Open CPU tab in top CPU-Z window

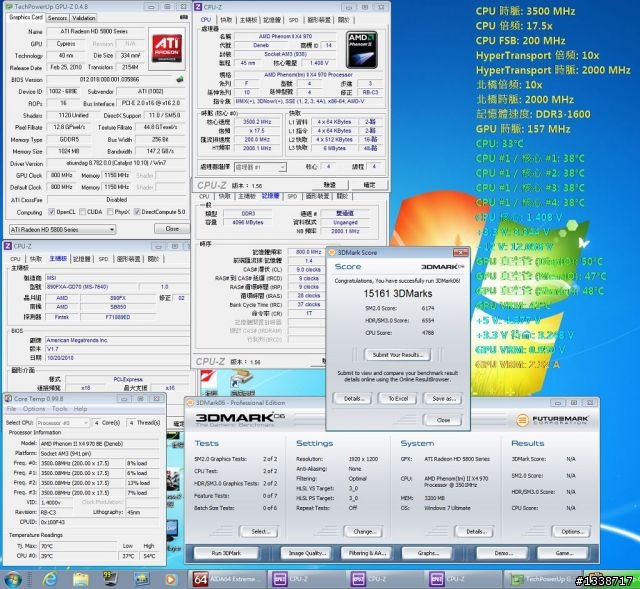(206, 20)
